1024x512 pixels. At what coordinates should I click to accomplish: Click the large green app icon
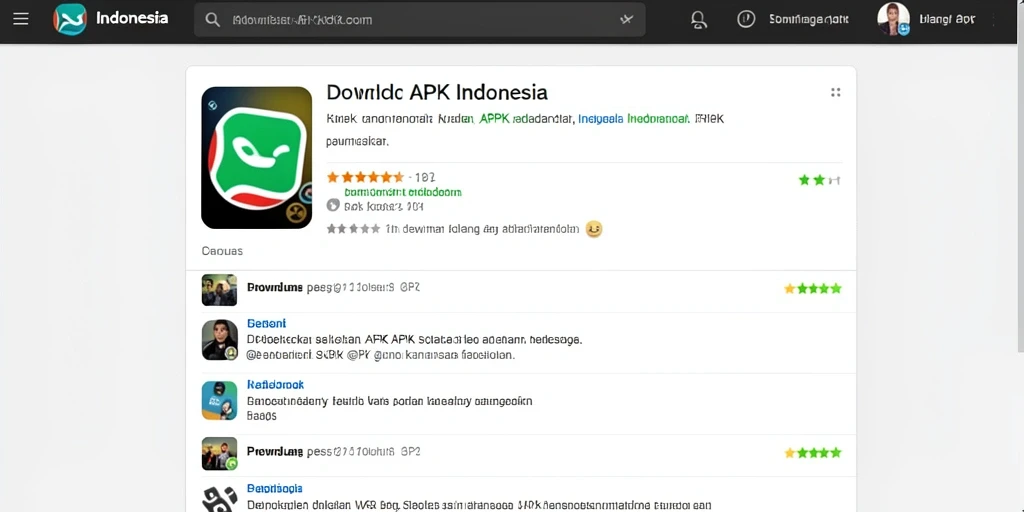(257, 157)
